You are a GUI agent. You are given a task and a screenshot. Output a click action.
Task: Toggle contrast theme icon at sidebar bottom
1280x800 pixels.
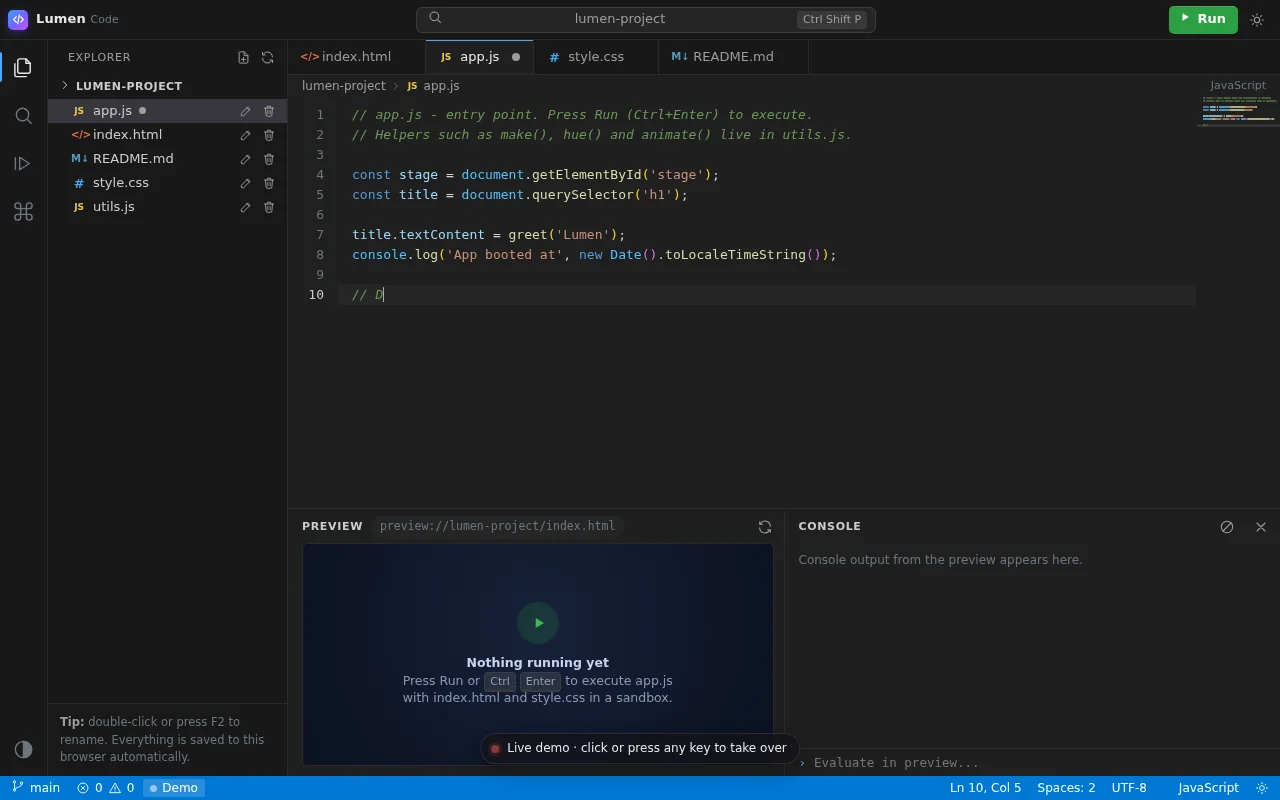tap(23, 749)
